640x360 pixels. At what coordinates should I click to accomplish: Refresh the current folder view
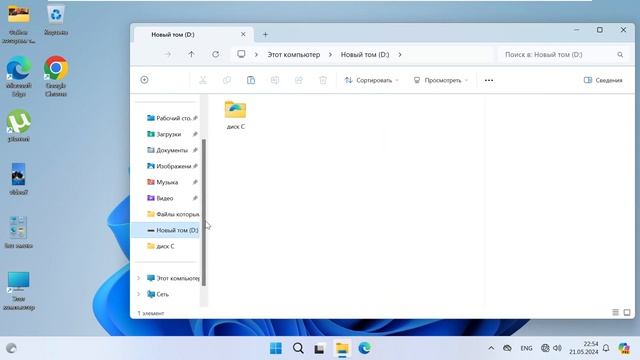[x=216, y=54]
